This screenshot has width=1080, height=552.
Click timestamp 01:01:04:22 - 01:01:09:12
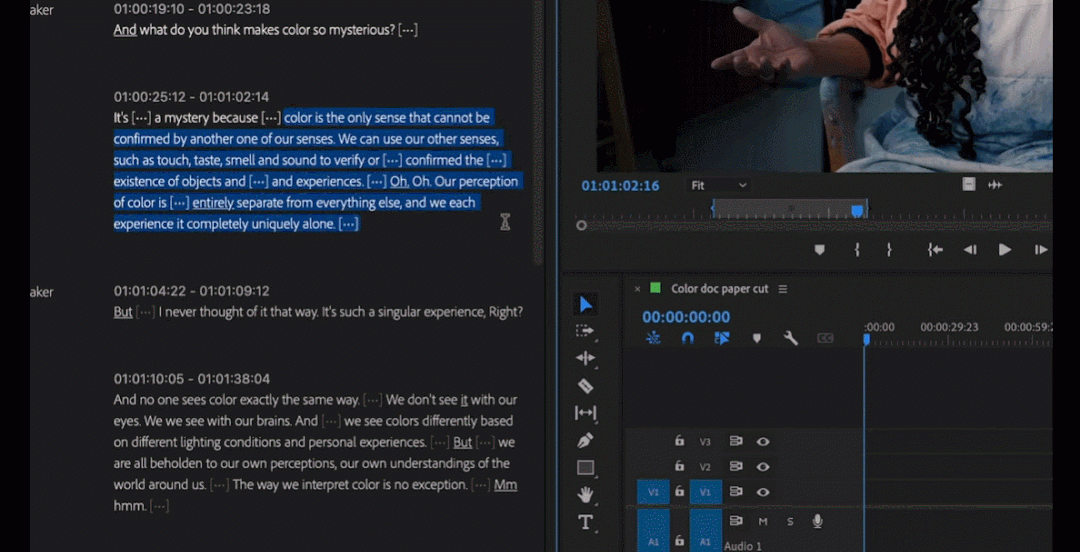(191, 291)
